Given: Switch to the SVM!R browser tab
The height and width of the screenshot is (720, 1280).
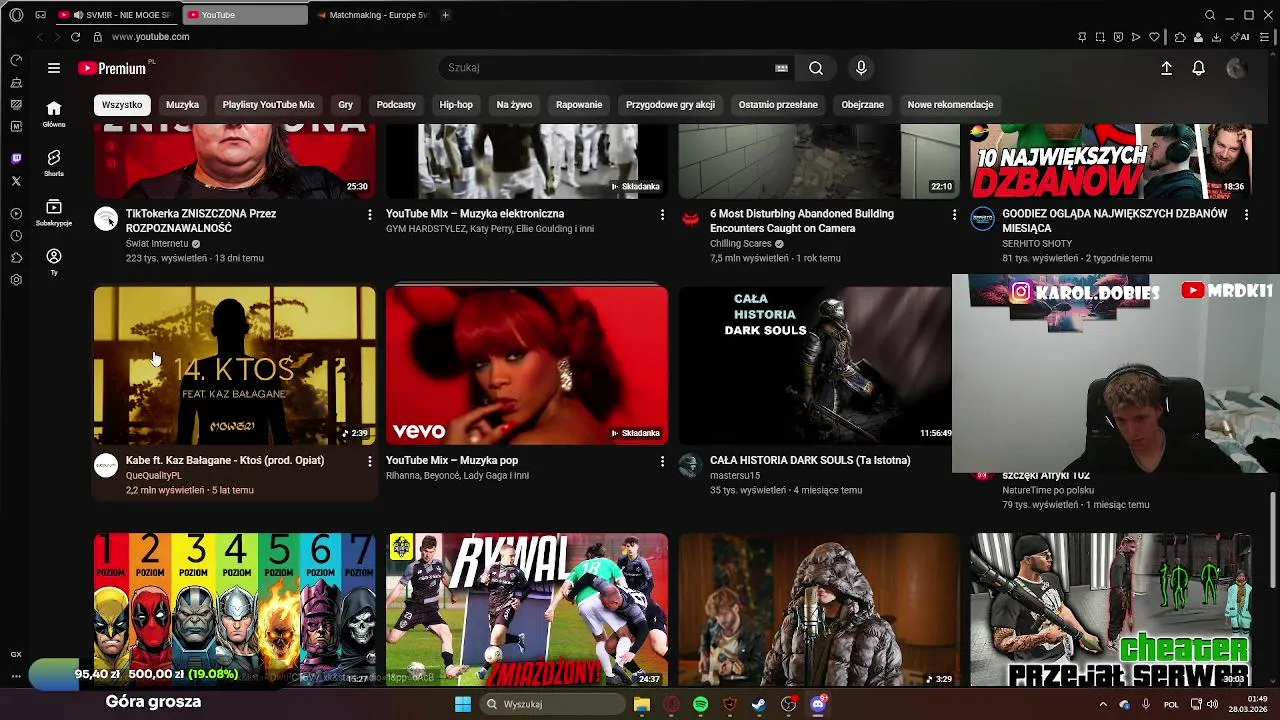Looking at the screenshot, I should (115, 15).
